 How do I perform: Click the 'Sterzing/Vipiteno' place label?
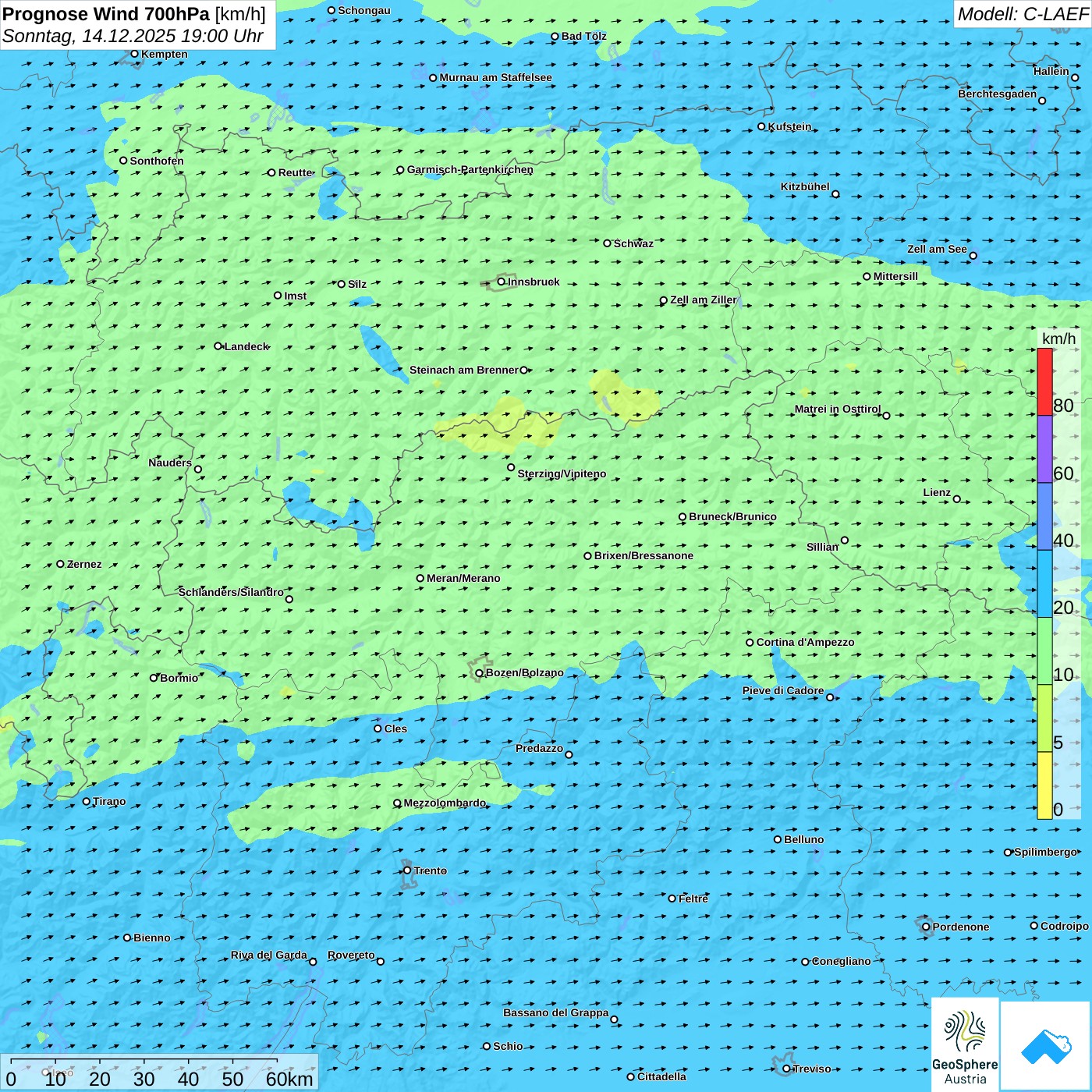coord(562,473)
